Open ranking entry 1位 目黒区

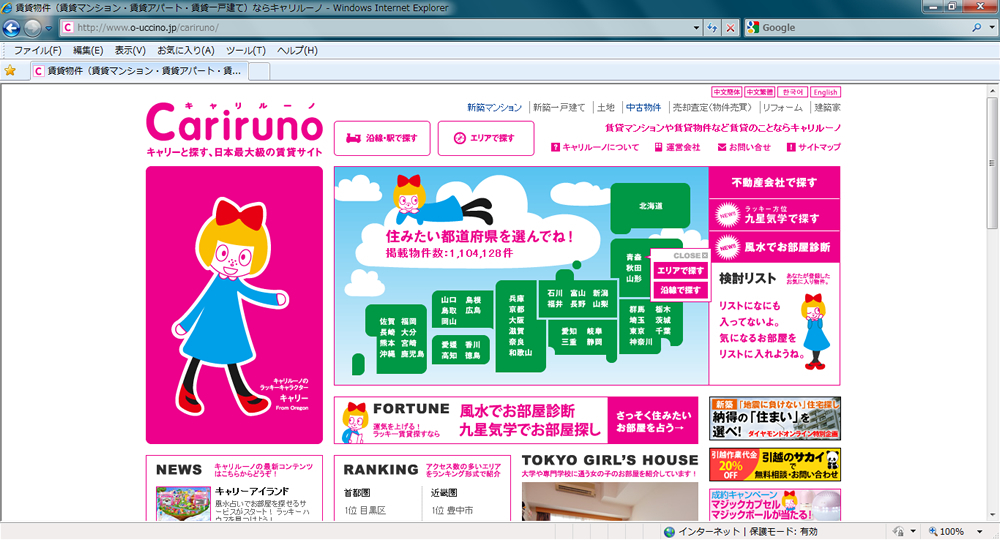coord(365,511)
